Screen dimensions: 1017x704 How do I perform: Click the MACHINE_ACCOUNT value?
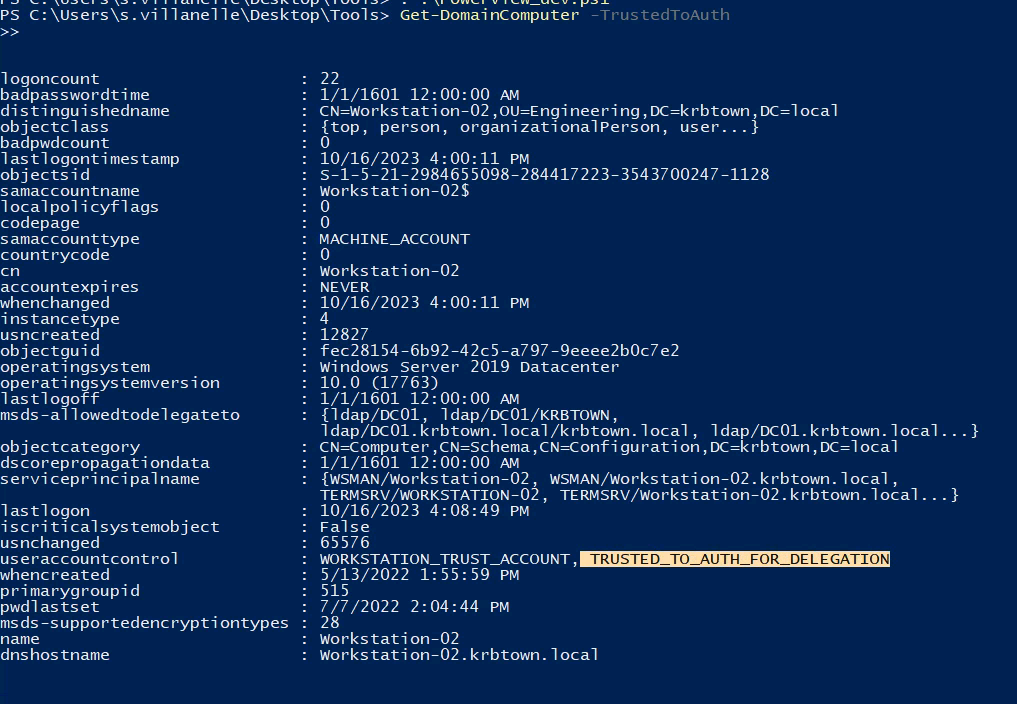[x=394, y=239]
